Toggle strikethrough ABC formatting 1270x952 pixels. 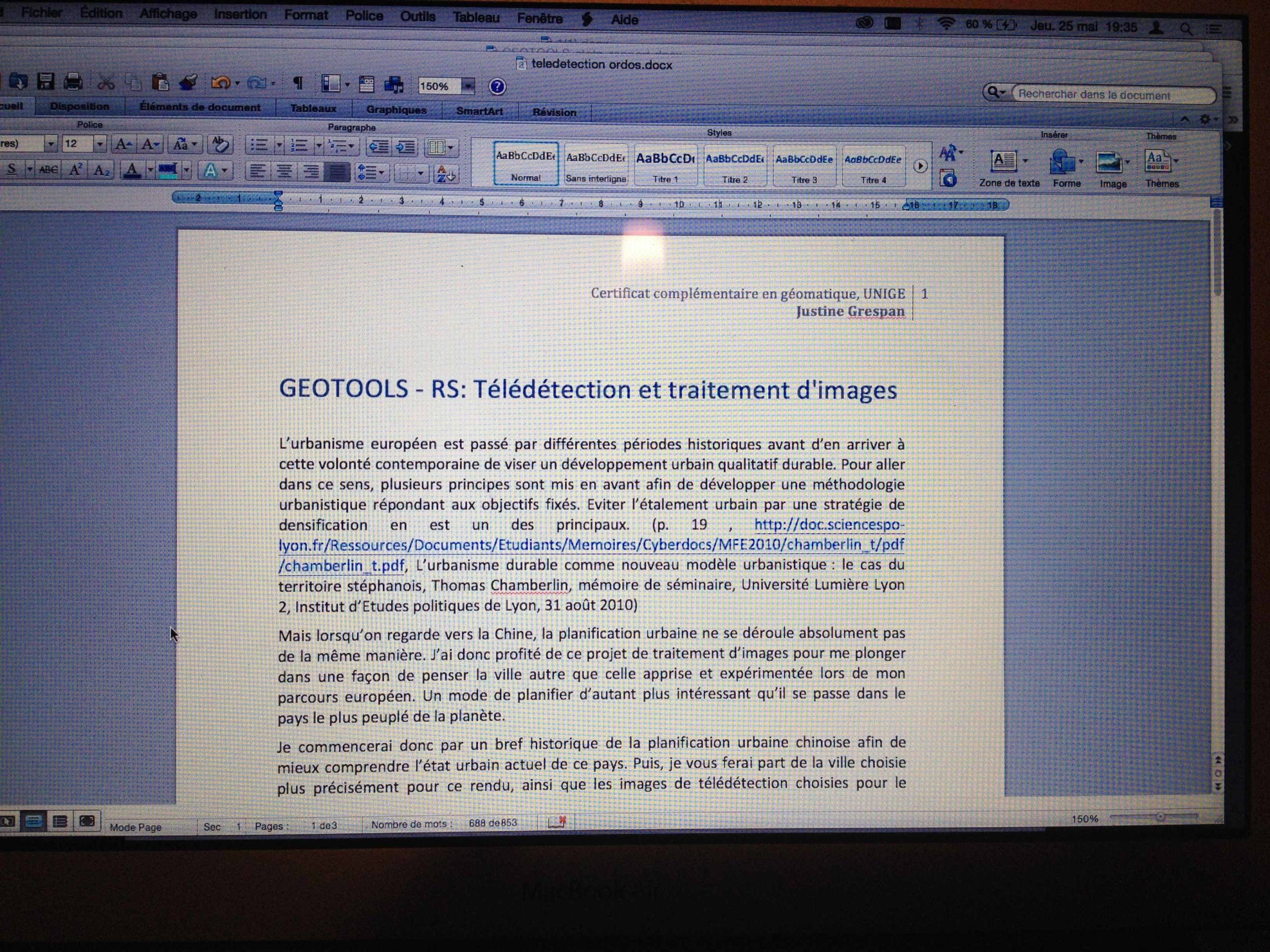click(x=49, y=169)
